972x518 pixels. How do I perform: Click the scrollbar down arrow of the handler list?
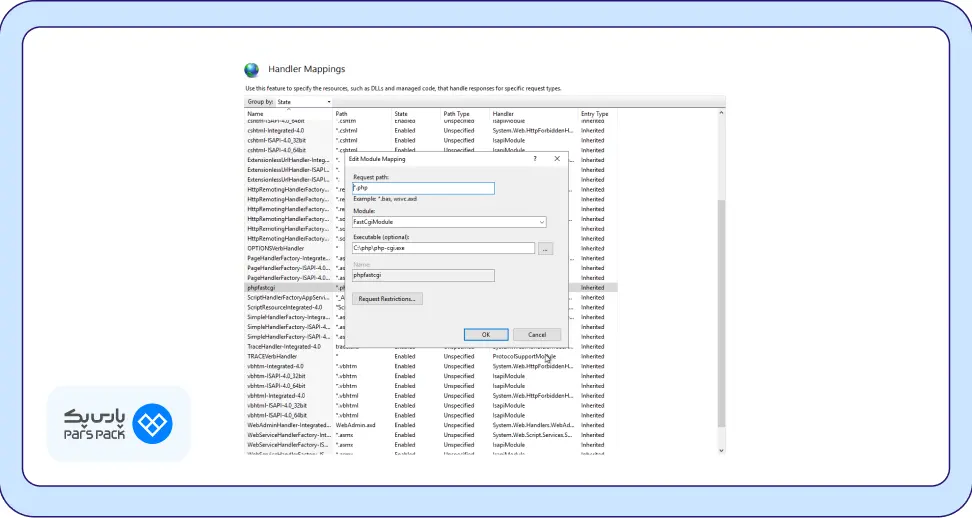click(x=721, y=450)
